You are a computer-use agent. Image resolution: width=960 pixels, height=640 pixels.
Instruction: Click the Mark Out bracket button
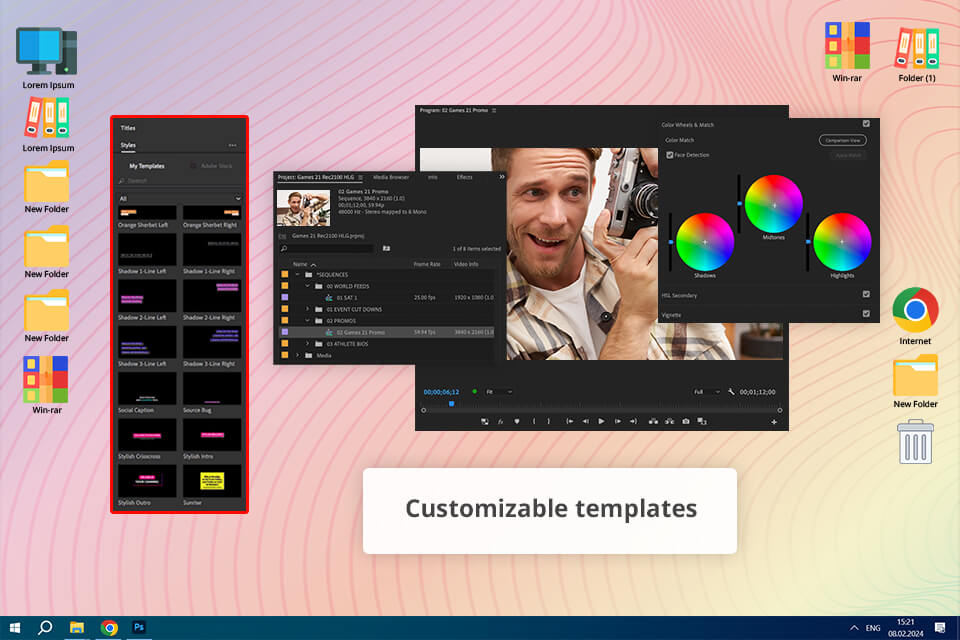click(x=549, y=421)
